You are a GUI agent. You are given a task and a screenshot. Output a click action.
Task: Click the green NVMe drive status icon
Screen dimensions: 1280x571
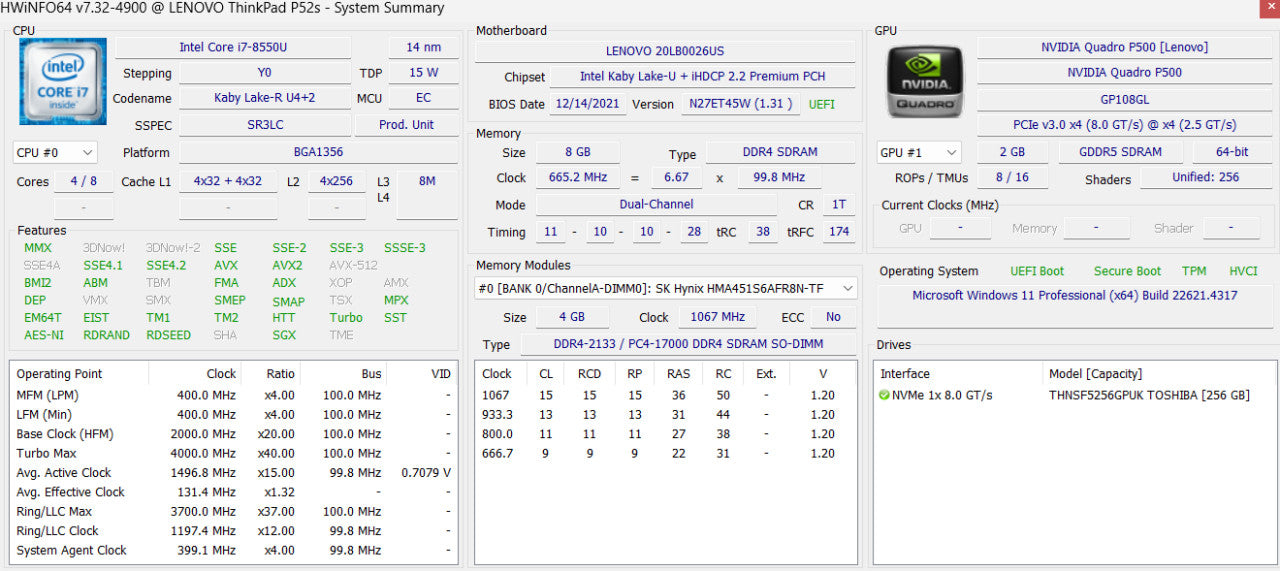(x=884, y=395)
